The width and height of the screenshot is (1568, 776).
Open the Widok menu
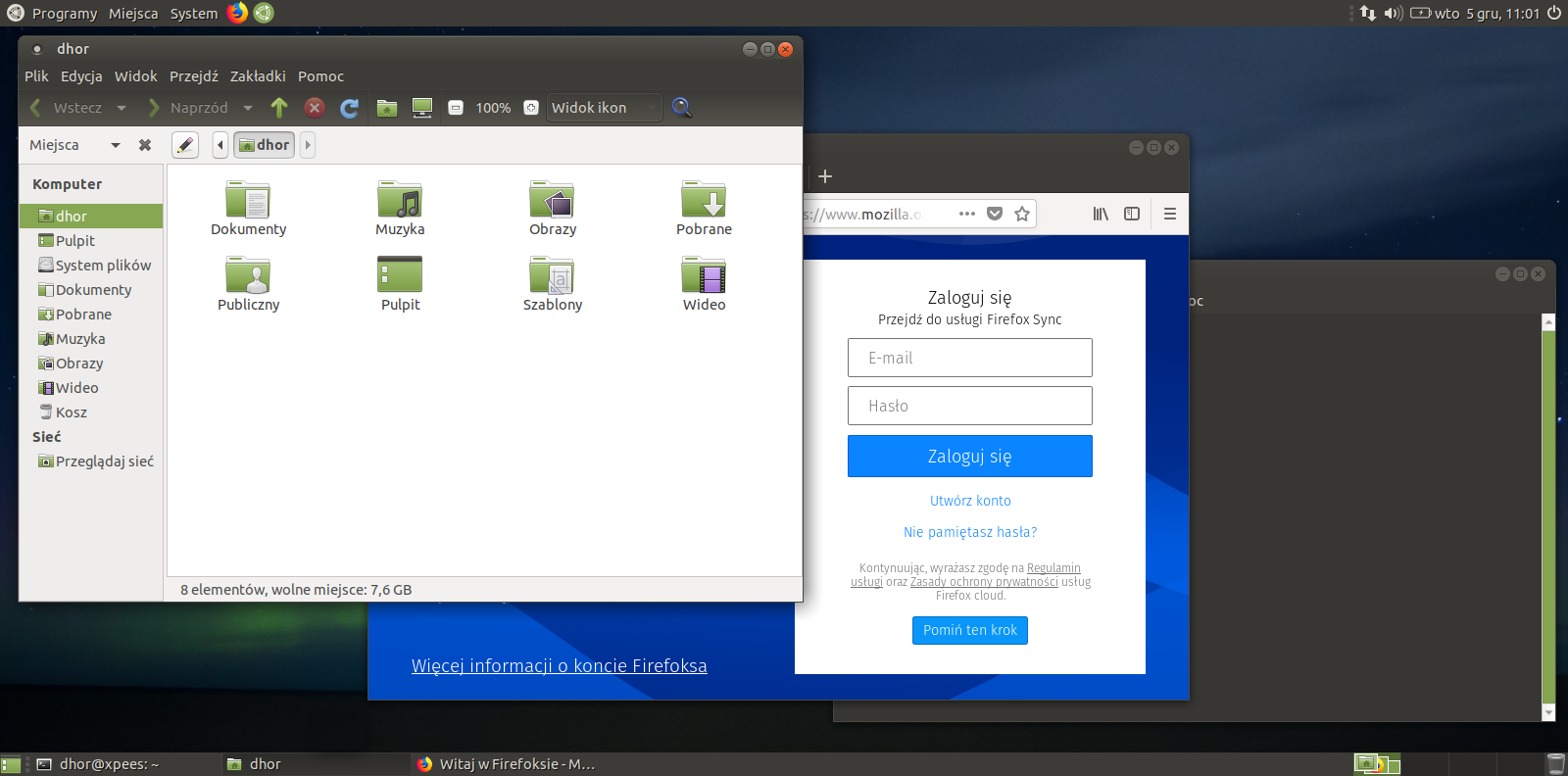point(135,76)
